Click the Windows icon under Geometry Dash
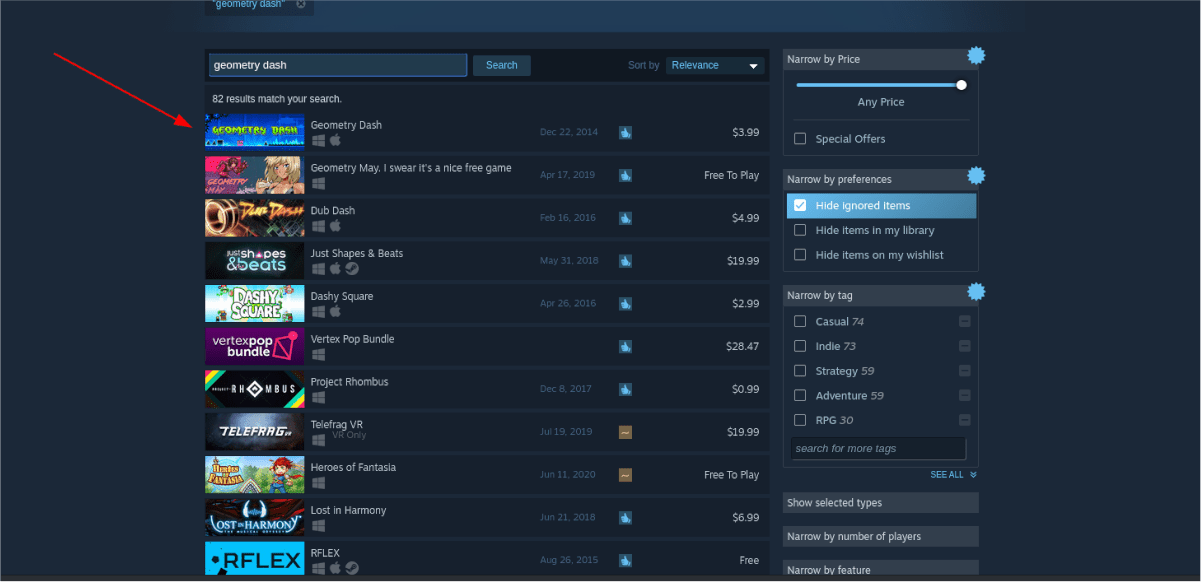The height and width of the screenshot is (582, 1201). pos(318,141)
